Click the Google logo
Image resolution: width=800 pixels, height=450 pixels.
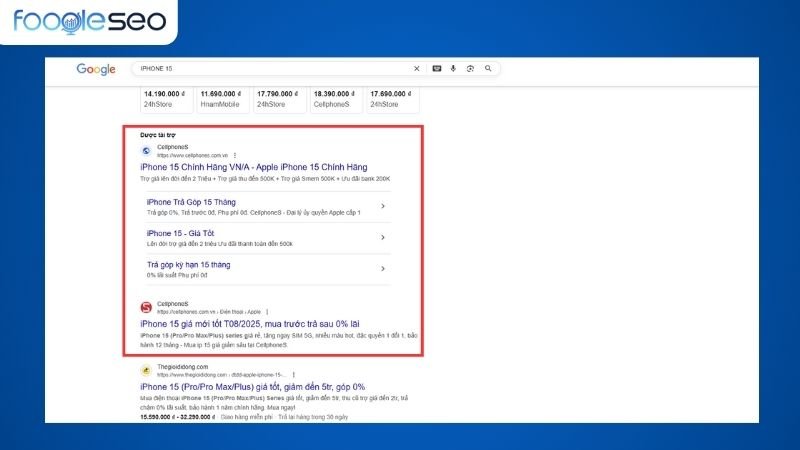coord(96,69)
